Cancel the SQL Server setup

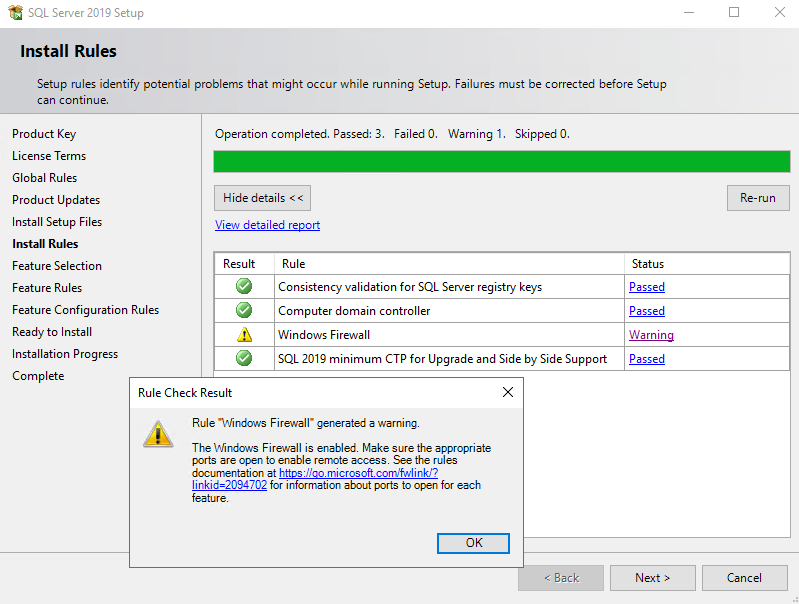(x=744, y=577)
